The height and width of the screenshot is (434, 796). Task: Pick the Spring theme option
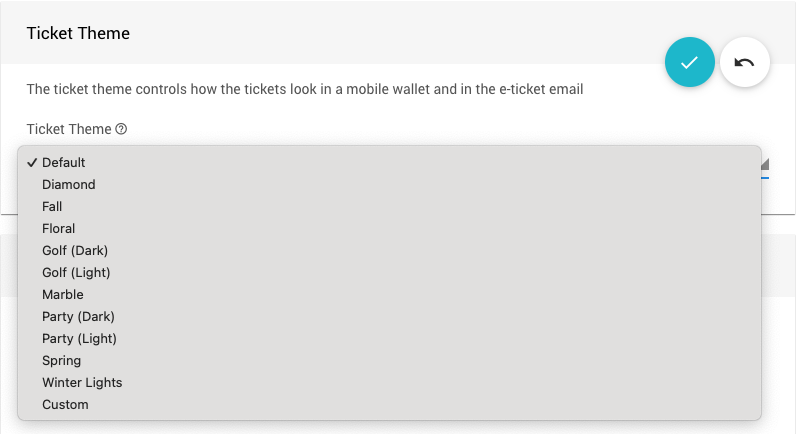point(62,360)
